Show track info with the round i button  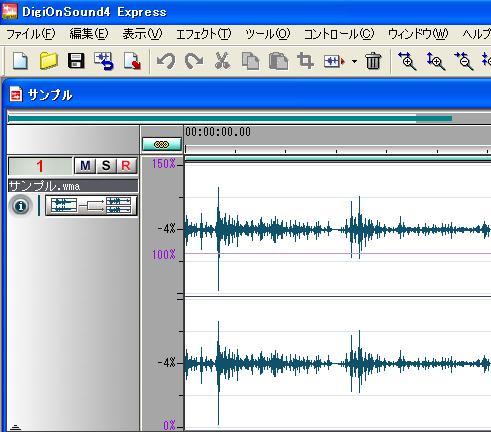coord(21,206)
